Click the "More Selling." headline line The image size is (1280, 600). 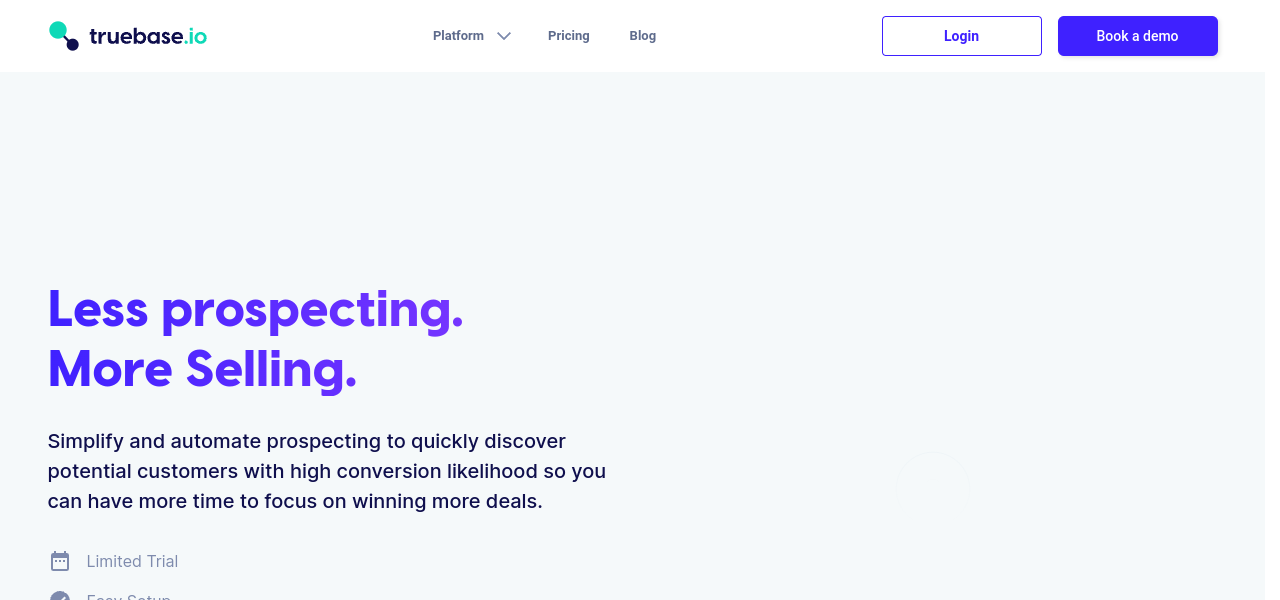tap(202, 369)
